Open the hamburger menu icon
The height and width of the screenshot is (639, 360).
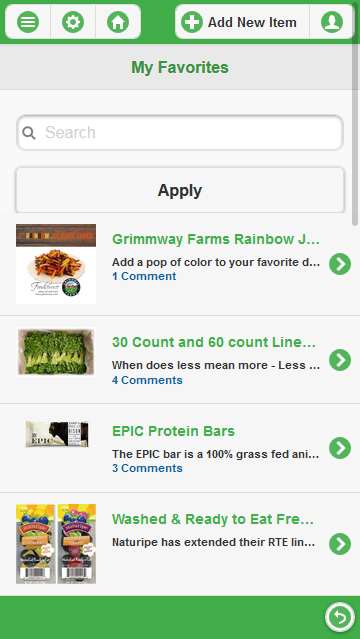pyautogui.click(x=28, y=22)
